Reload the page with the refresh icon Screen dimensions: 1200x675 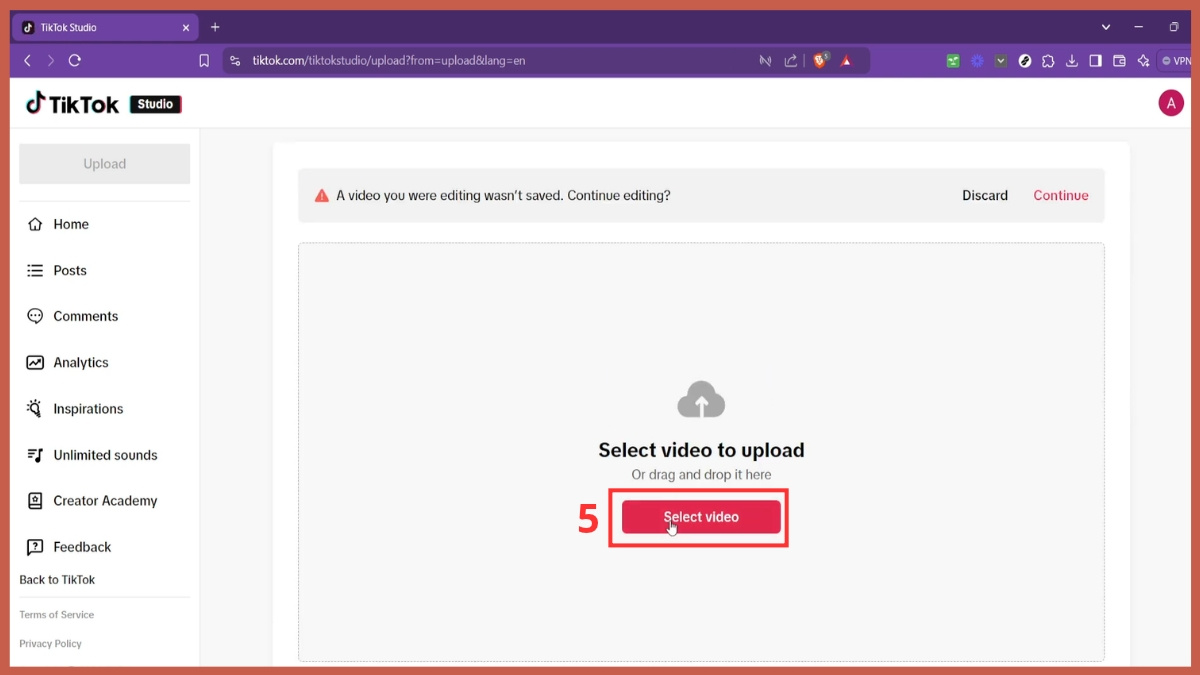(x=74, y=61)
